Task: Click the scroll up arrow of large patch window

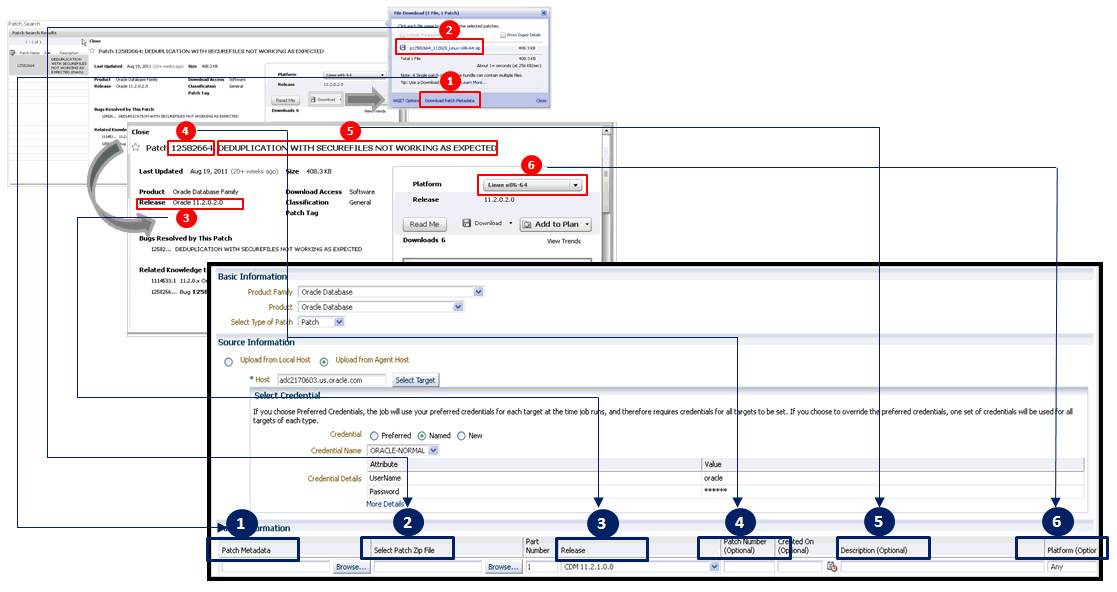Action: point(606,131)
